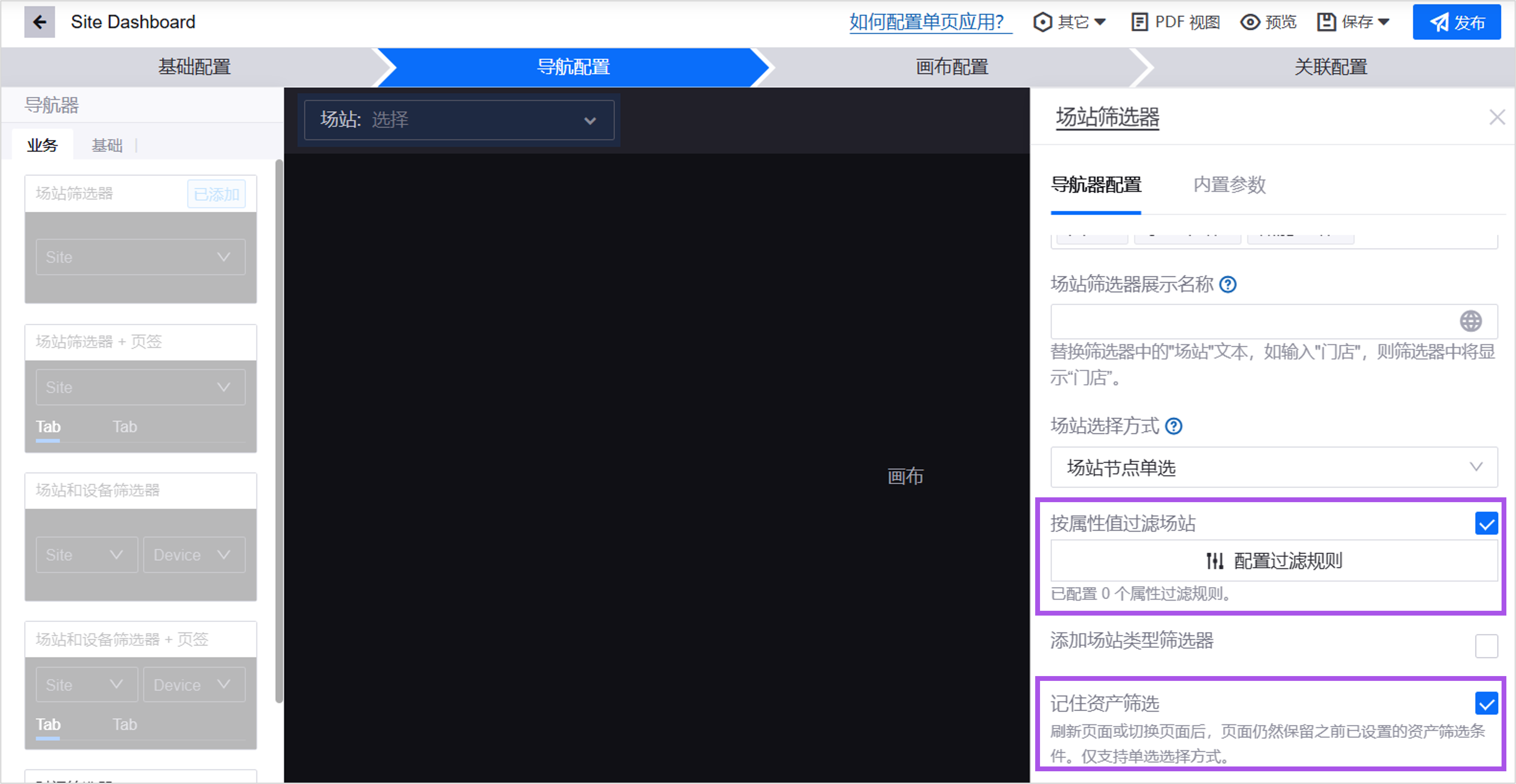Click 配置过滤规则 button

(x=1274, y=561)
